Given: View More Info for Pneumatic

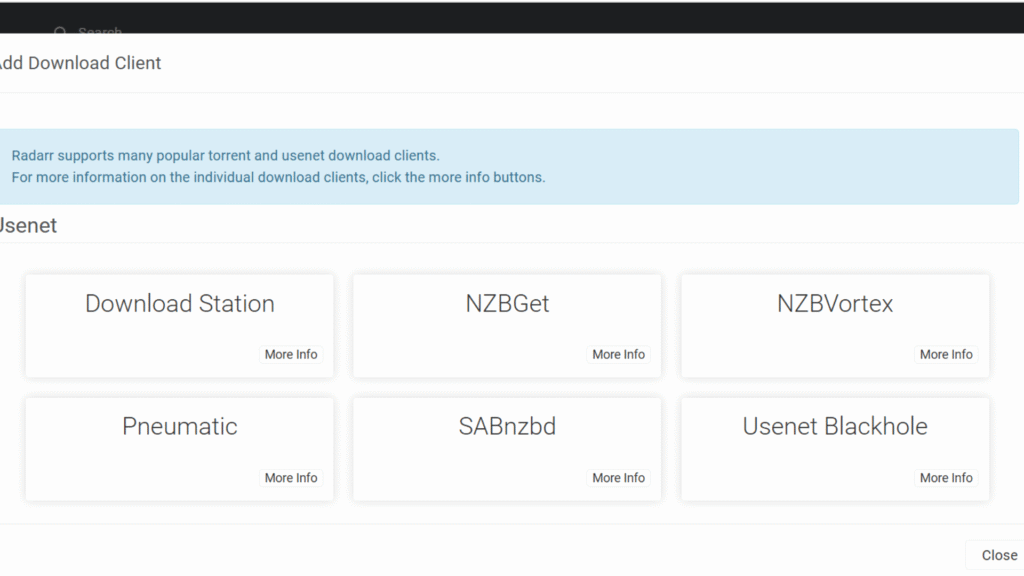Looking at the screenshot, I should (291, 478).
